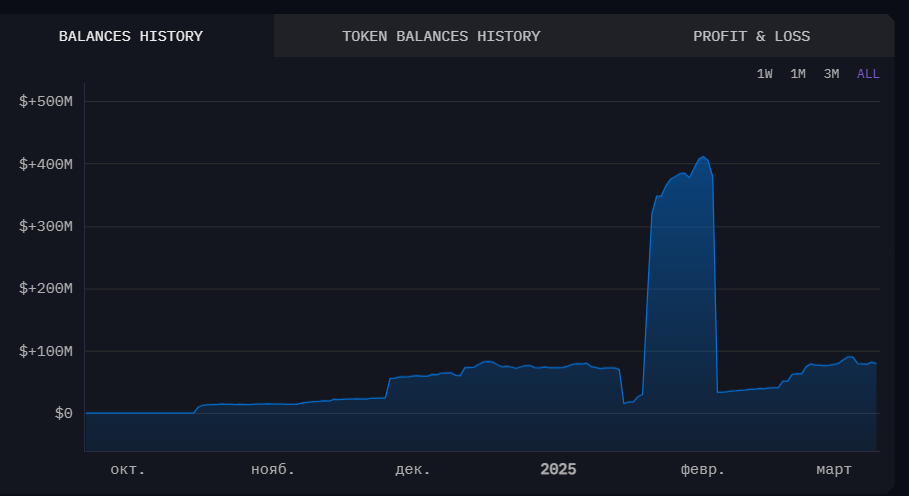Click the $+400M y-axis label
The image size is (909, 496).
point(46,164)
